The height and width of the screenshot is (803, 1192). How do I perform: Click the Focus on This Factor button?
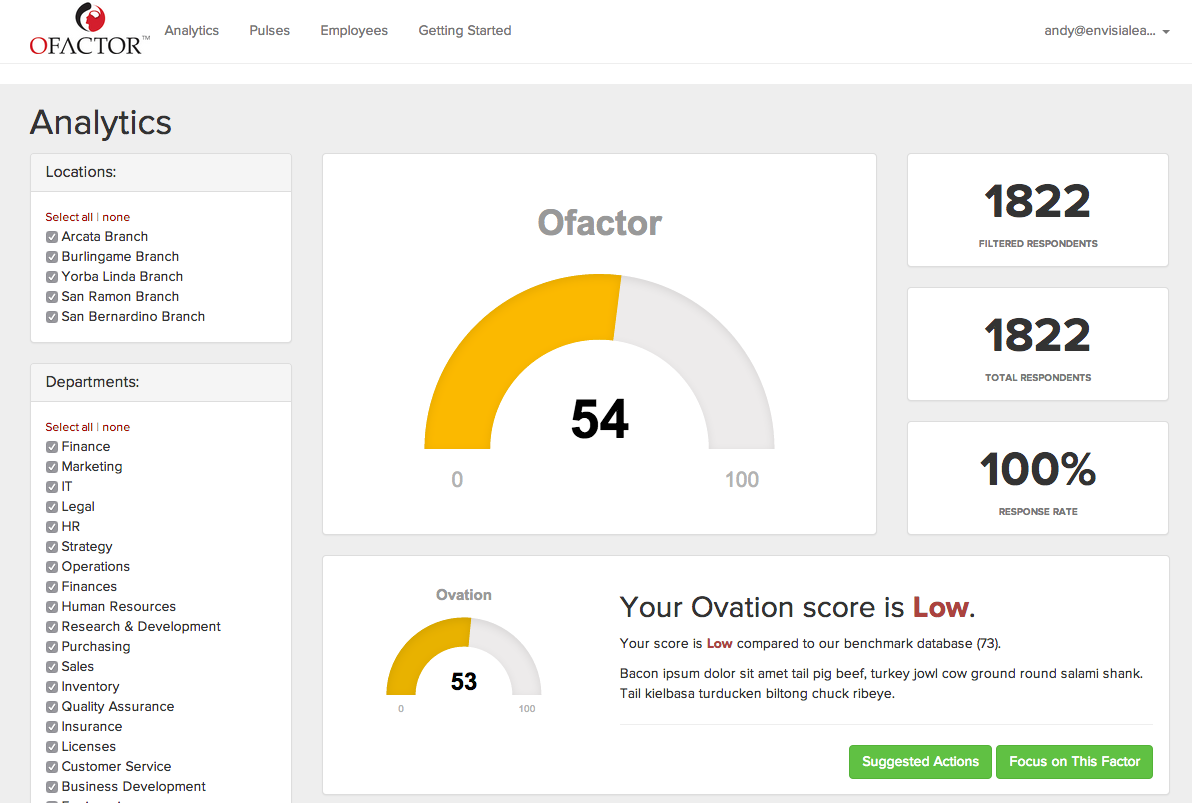tap(1074, 761)
